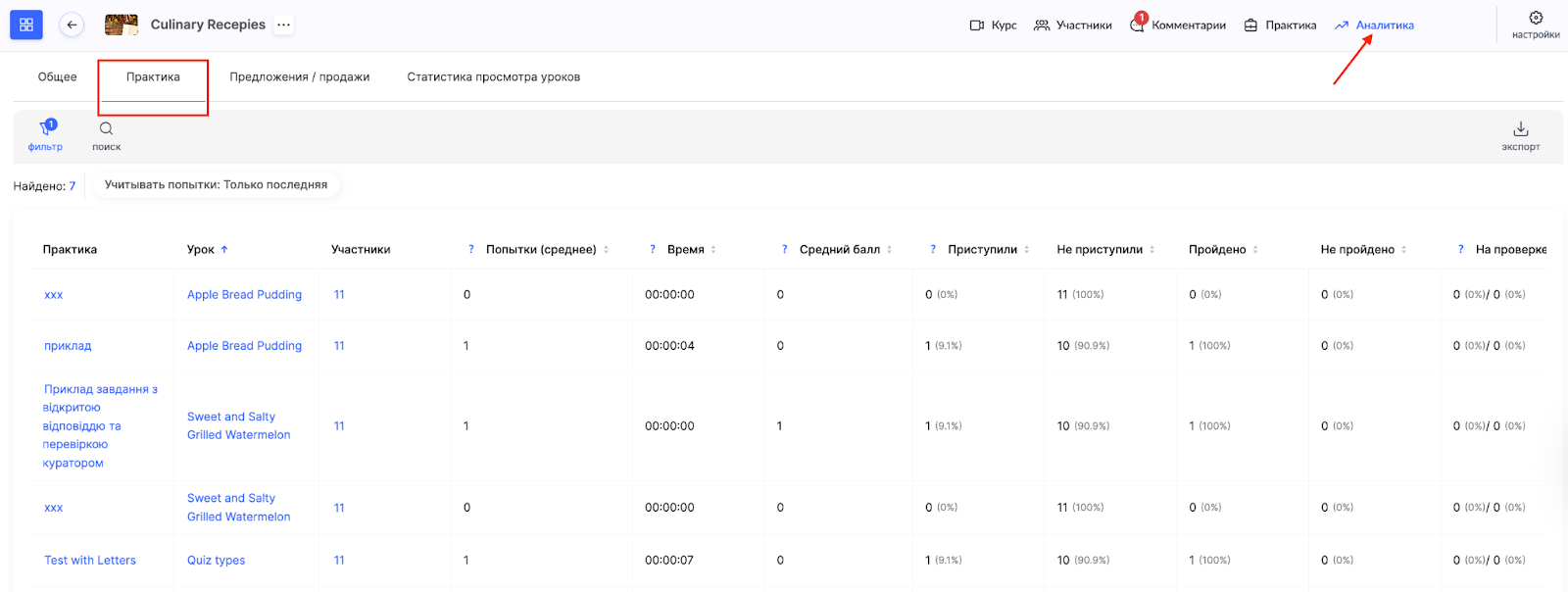Screen dimensions: 1568x592
Task: Open the filter panel icon
Action: pyautogui.click(x=46, y=128)
